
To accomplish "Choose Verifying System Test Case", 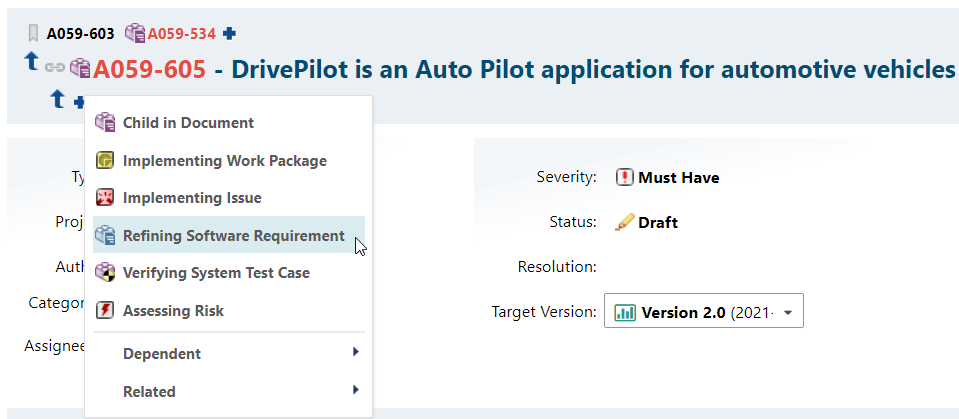I will [x=229, y=273].
